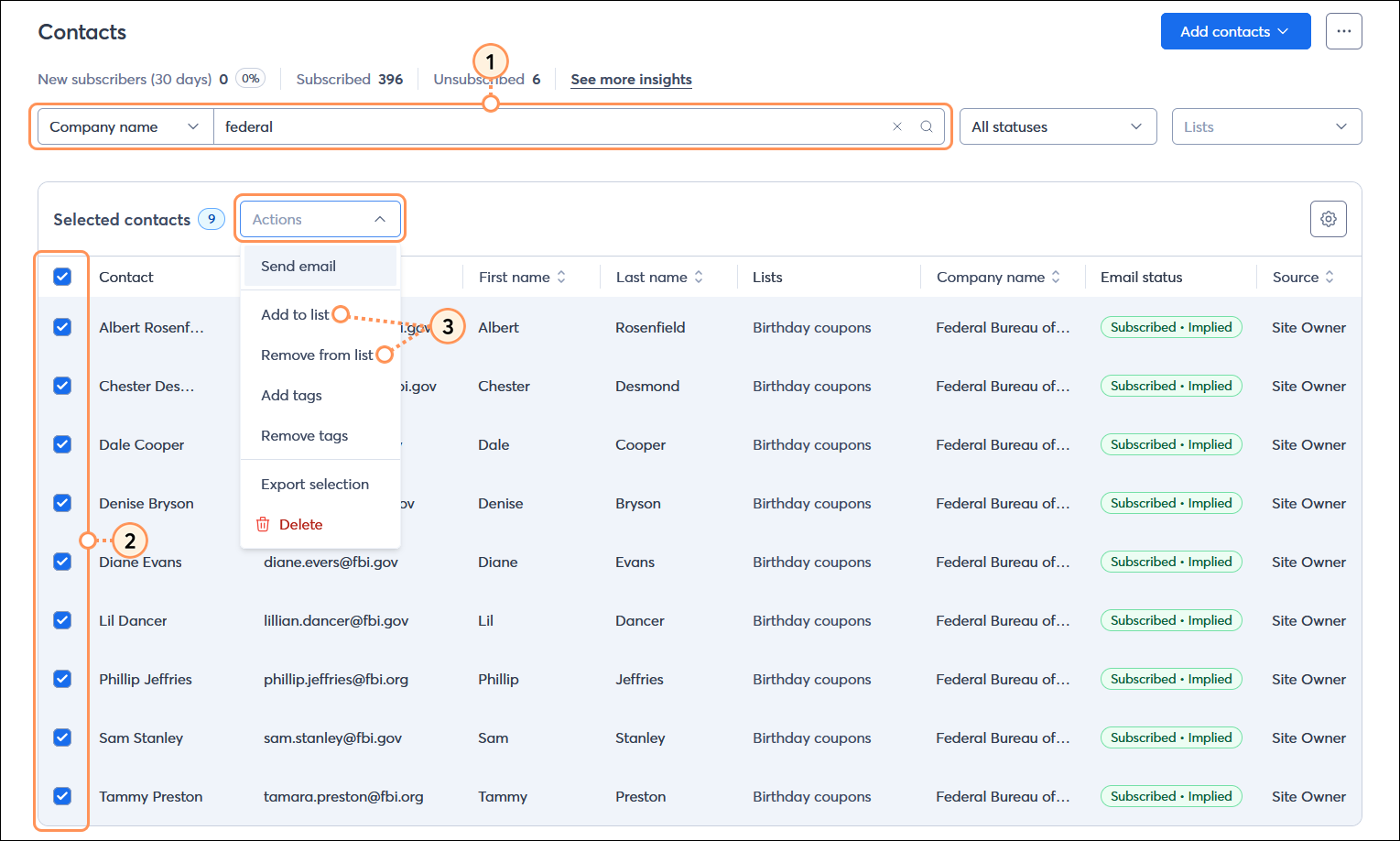Screen dimensions: 1400x841
Task: Open Dale Cooper contact name
Action: tap(141, 444)
